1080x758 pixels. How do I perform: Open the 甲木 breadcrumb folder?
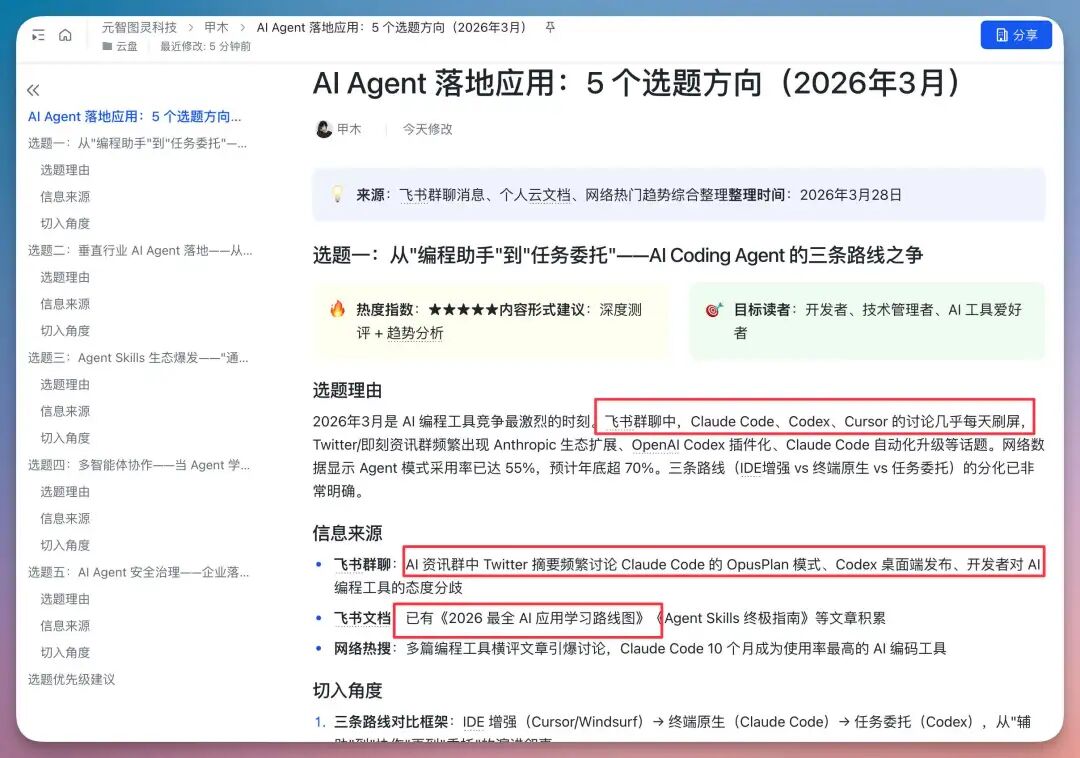tap(218, 29)
